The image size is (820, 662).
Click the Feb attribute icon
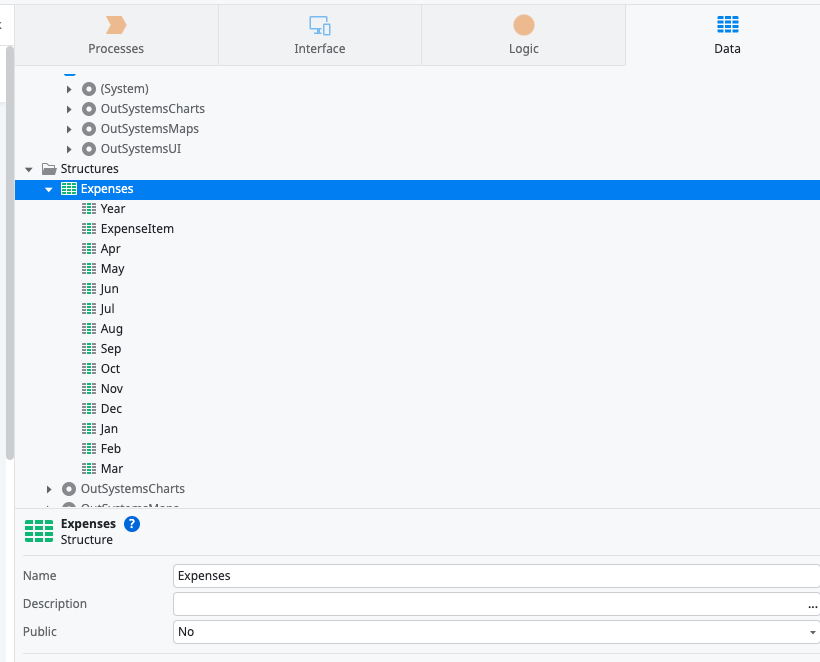tap(89, 449)
